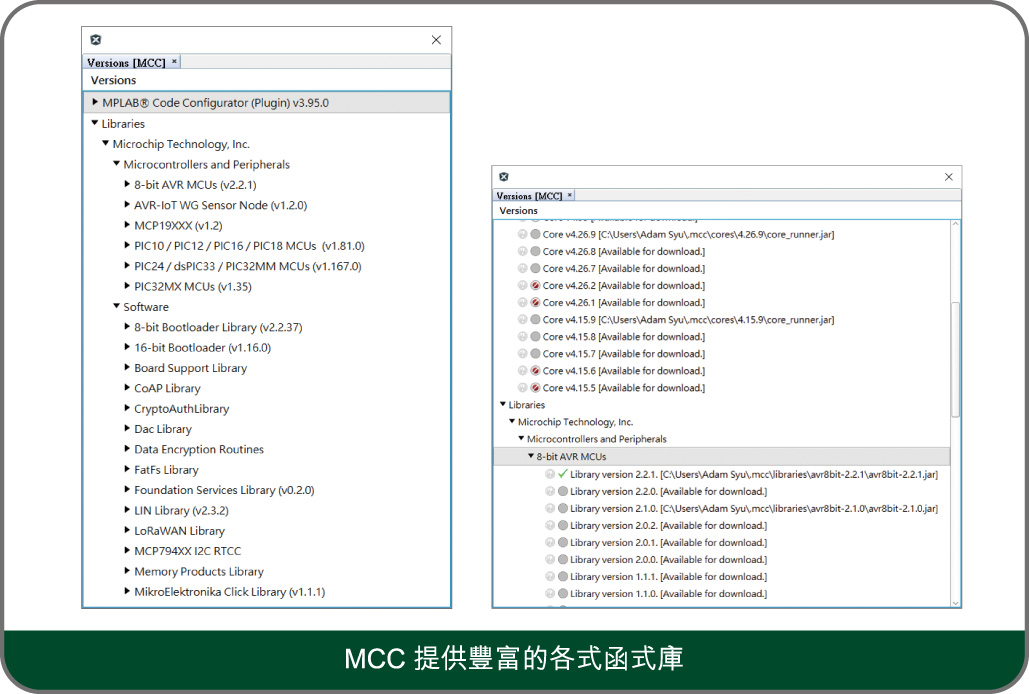Image resolution: width=1029 pixels, height=694 pixels.
Task: Click the scroll down arrow in the right panel
Action: click(x=955, y=602)
